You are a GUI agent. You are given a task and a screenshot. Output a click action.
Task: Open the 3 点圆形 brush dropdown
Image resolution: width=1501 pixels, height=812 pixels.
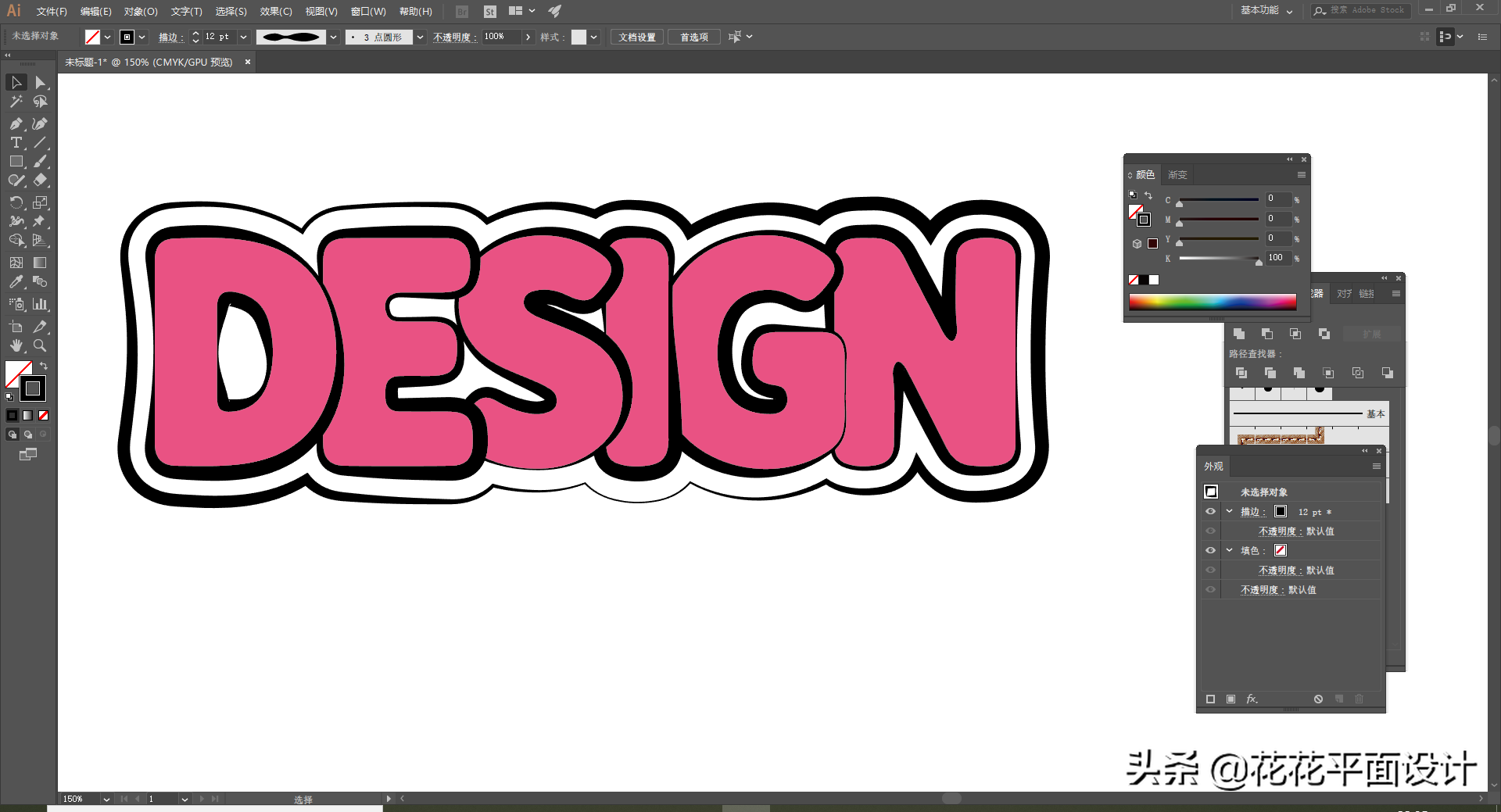(x=420, y=37)
